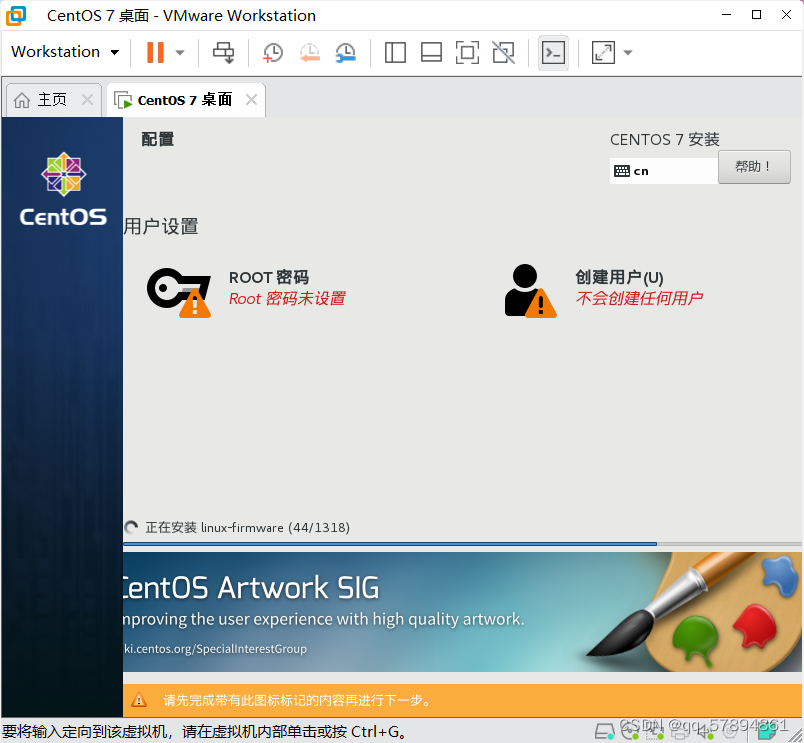This screenshot has width=804, height=743.
Task: Click the Root 密码未设置 warning text
Action: coord(287,298)
